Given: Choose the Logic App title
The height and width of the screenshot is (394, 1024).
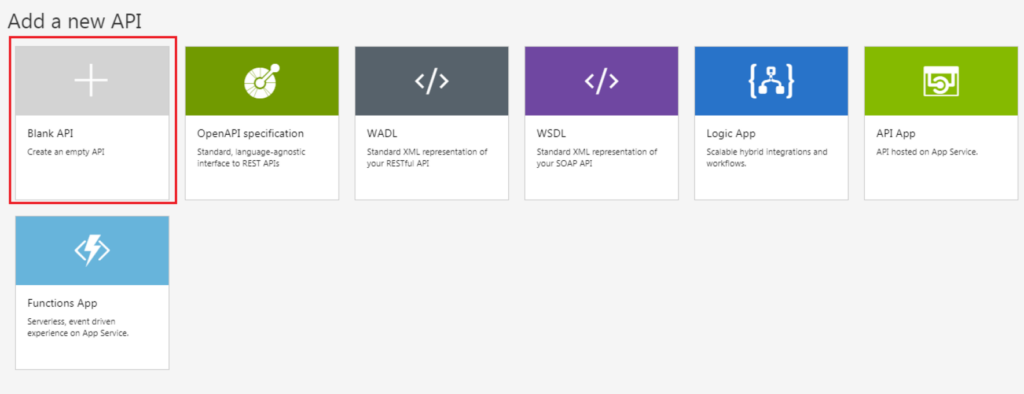Looking at the screenshot, I should pyautogui.click(x=731, y=133).
